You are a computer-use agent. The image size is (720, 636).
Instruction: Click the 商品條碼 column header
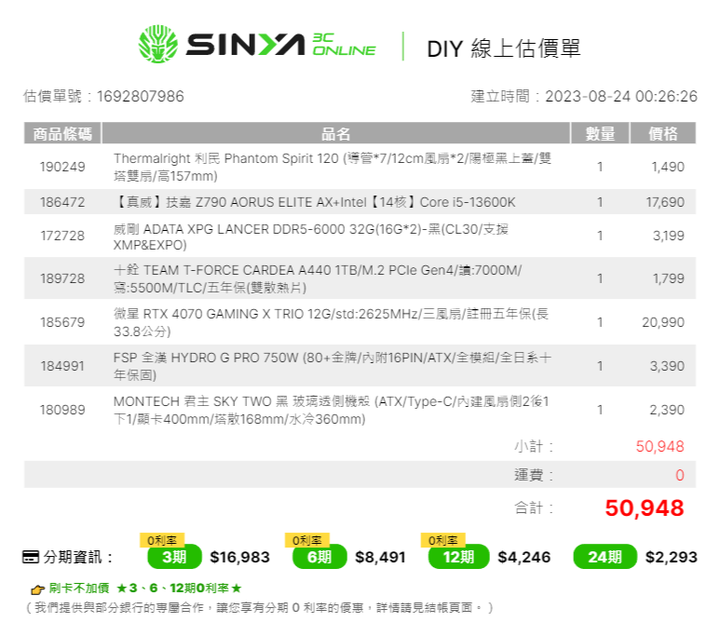(62, 134)
